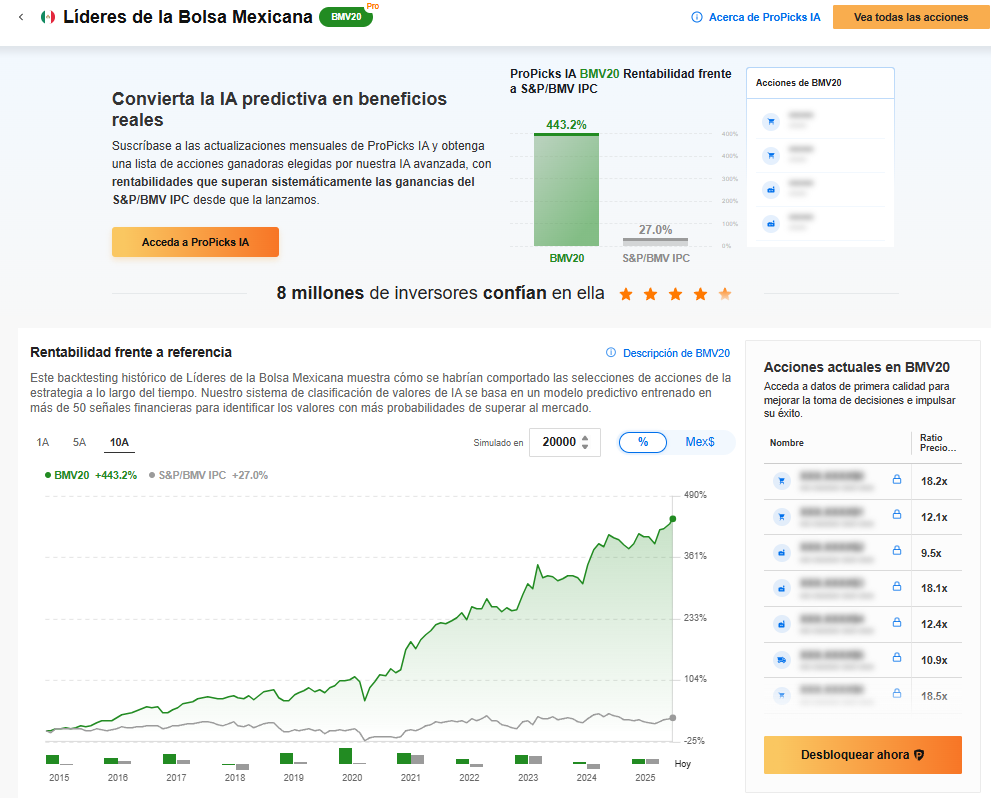Select the 1A time range tab
The width and height of the screenshot is (991, 798).
(x=42, y=442)
